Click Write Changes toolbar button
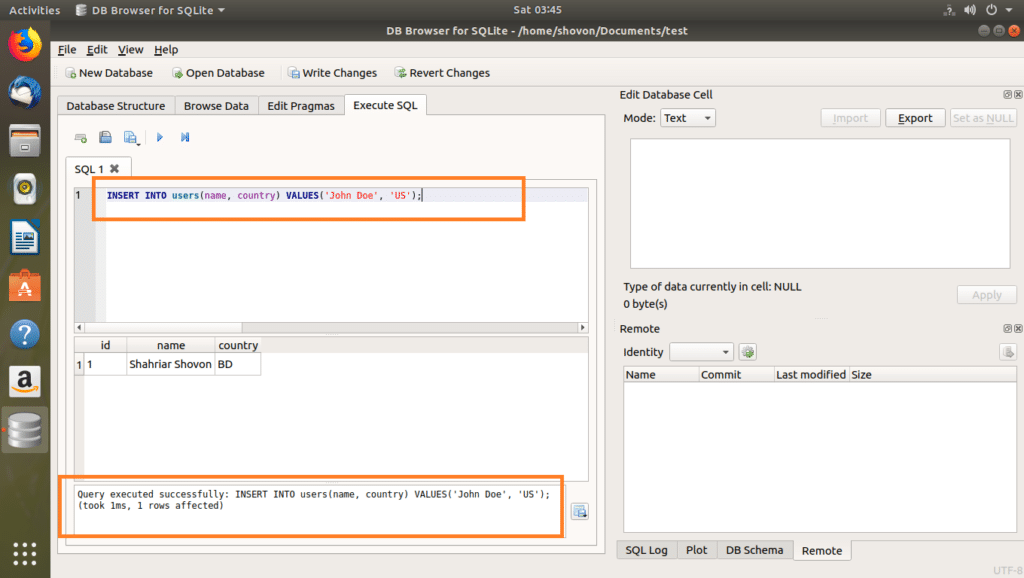 332,73
